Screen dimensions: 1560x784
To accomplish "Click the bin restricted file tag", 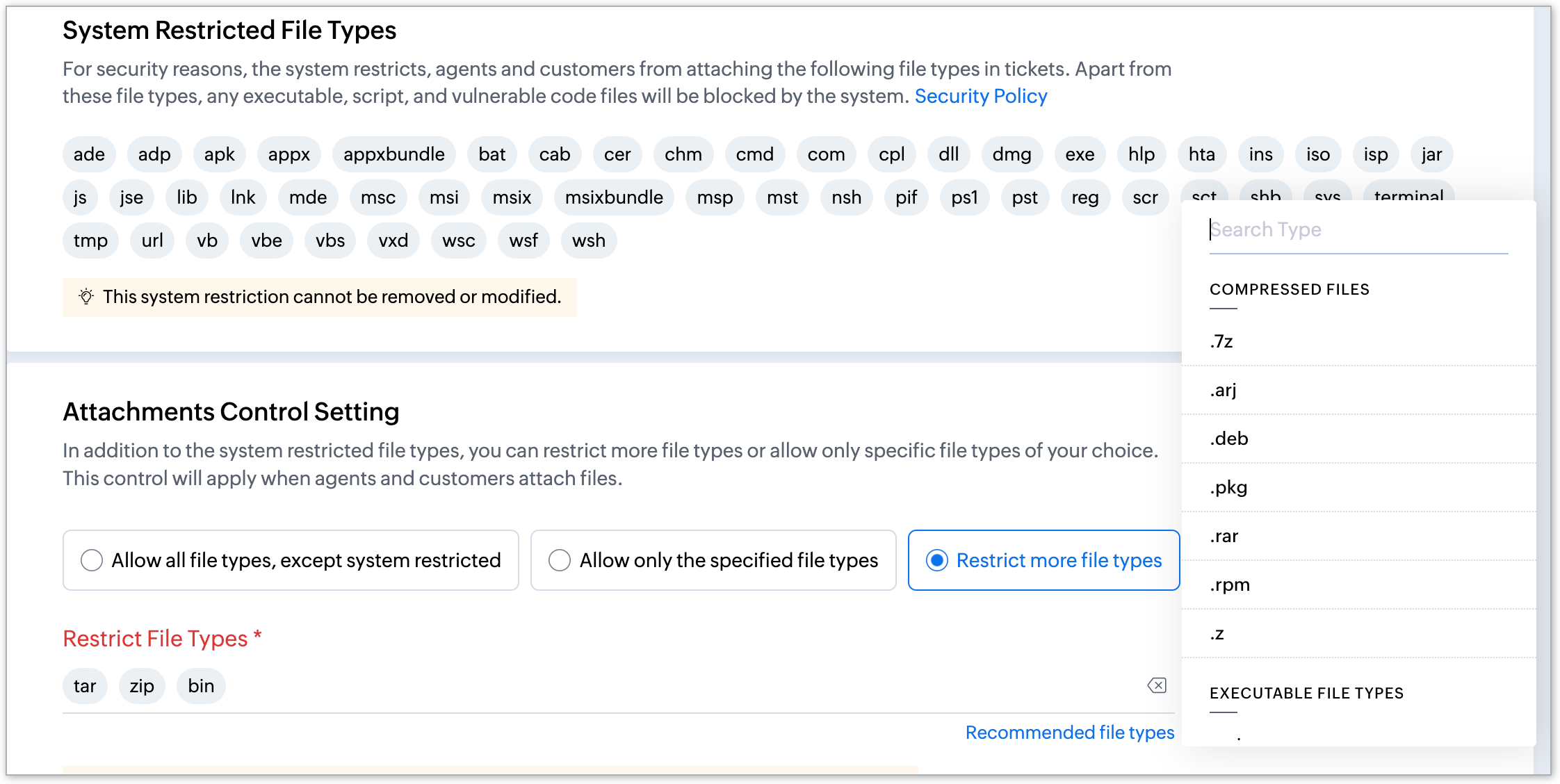I will (x=201, y=686).
